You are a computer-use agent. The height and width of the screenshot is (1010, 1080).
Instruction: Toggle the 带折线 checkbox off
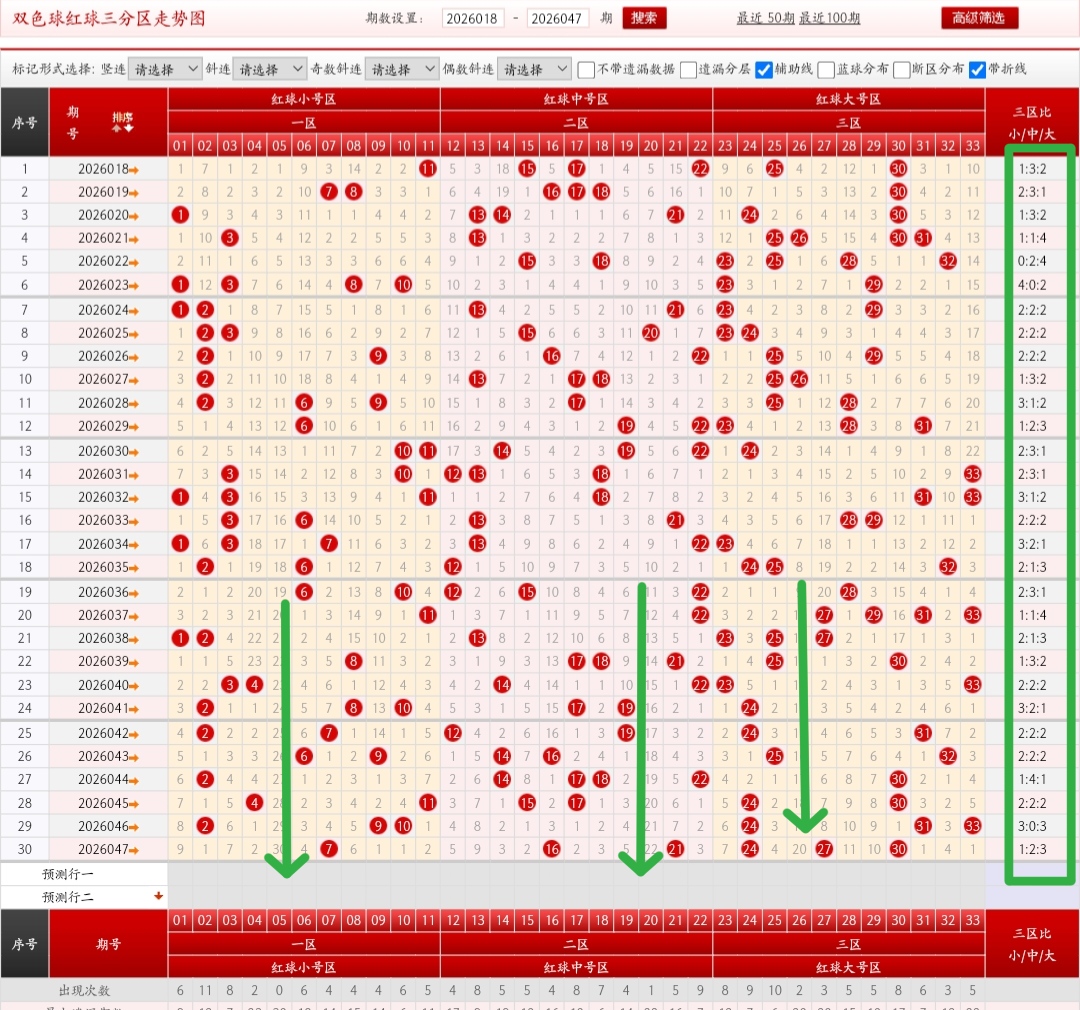pos(977,69)
